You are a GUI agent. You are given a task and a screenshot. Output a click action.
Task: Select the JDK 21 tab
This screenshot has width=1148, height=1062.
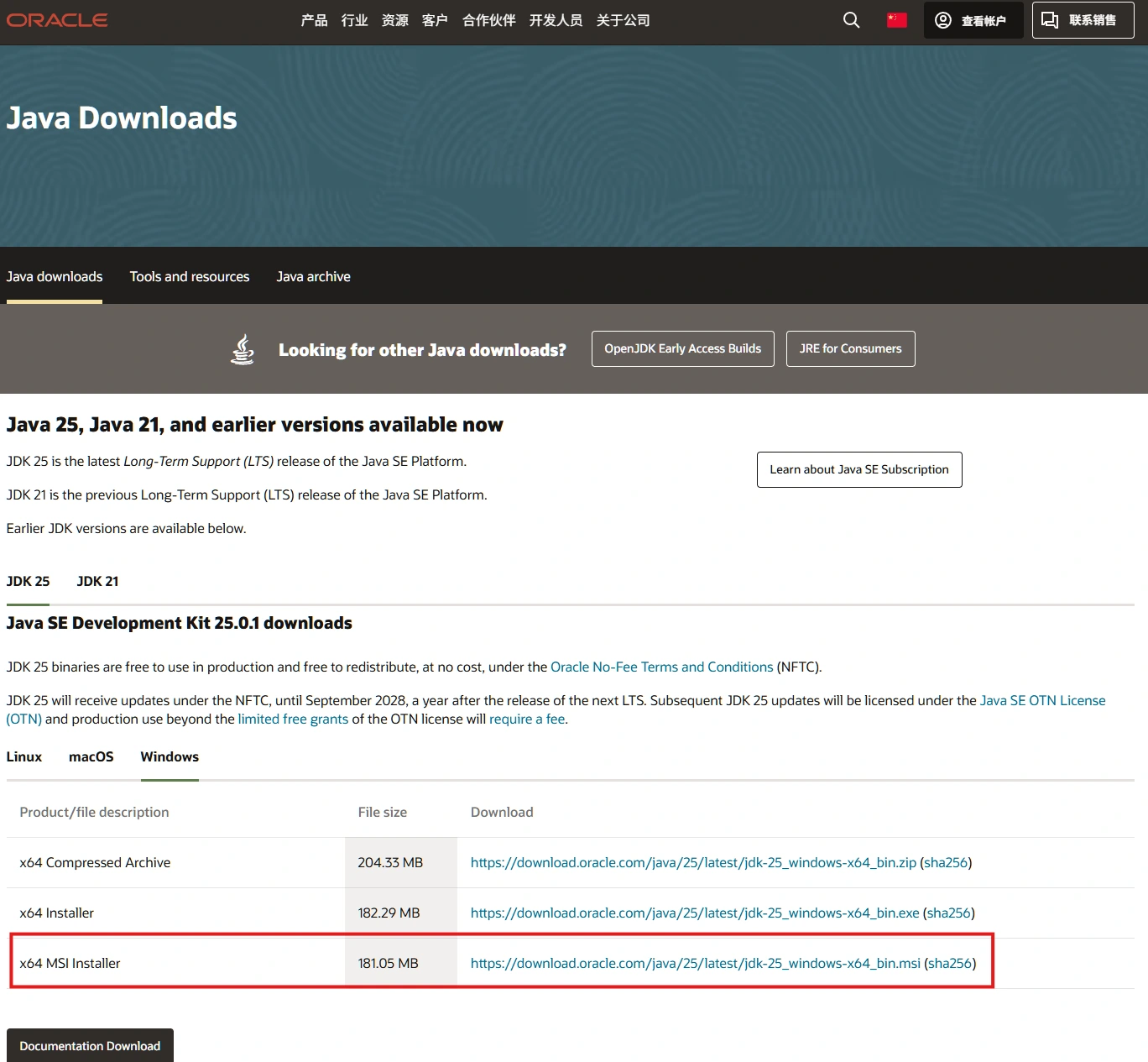click(97, 581)
